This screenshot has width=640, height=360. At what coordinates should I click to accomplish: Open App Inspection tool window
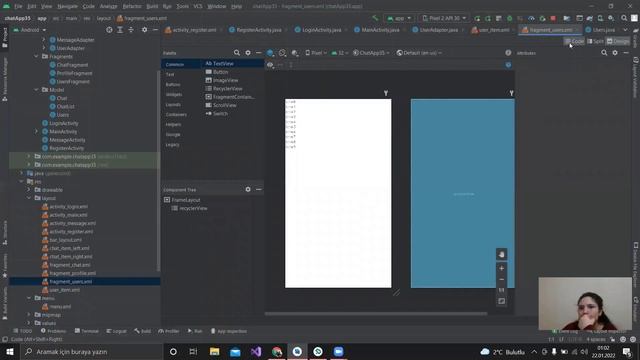pos(229,331)
